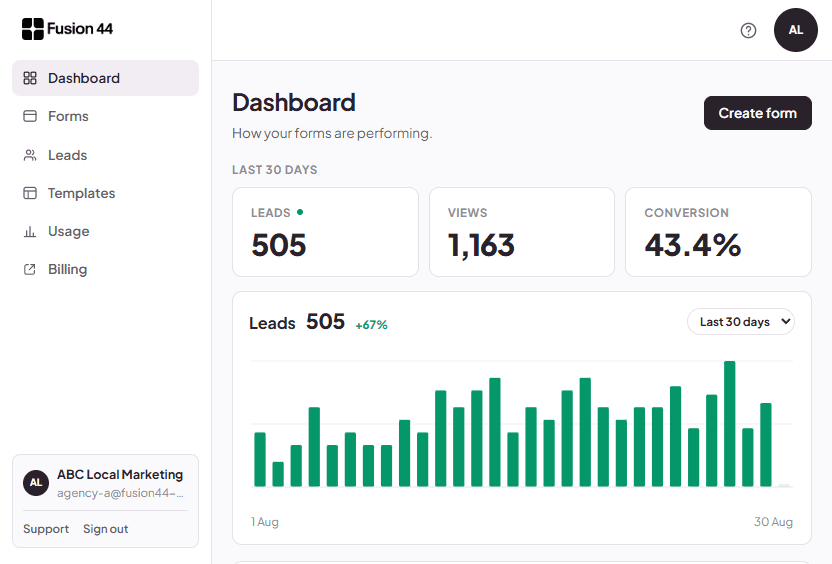832x564 pixels.
Task: Click the Leads 505 stat card
Action: tap(325, 232)
